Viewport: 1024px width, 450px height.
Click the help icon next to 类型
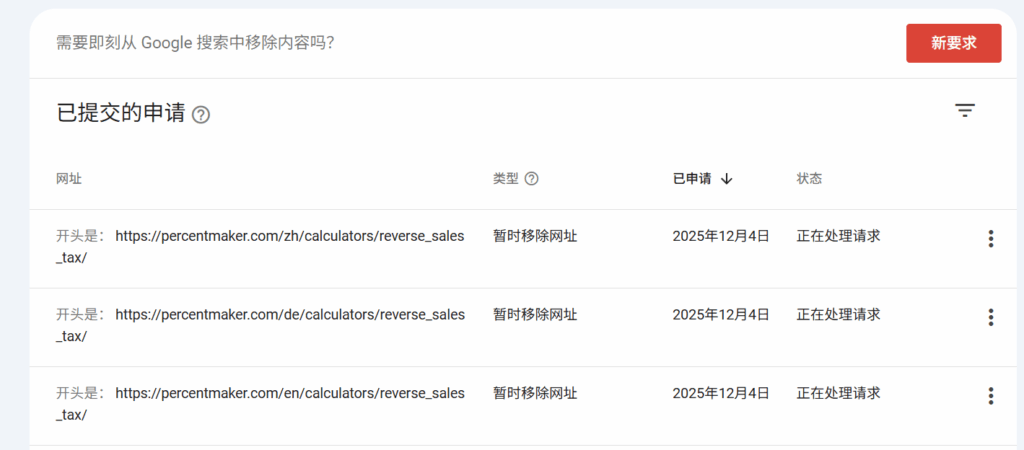(532, 179)
